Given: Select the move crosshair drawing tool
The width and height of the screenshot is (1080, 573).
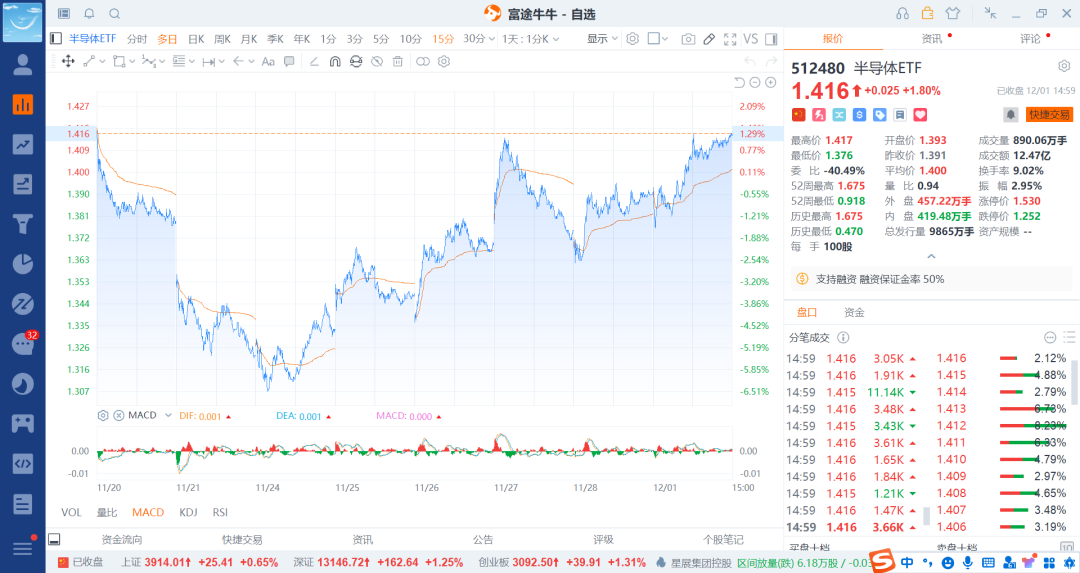Looking at the screenshot, I should [68, 61].
